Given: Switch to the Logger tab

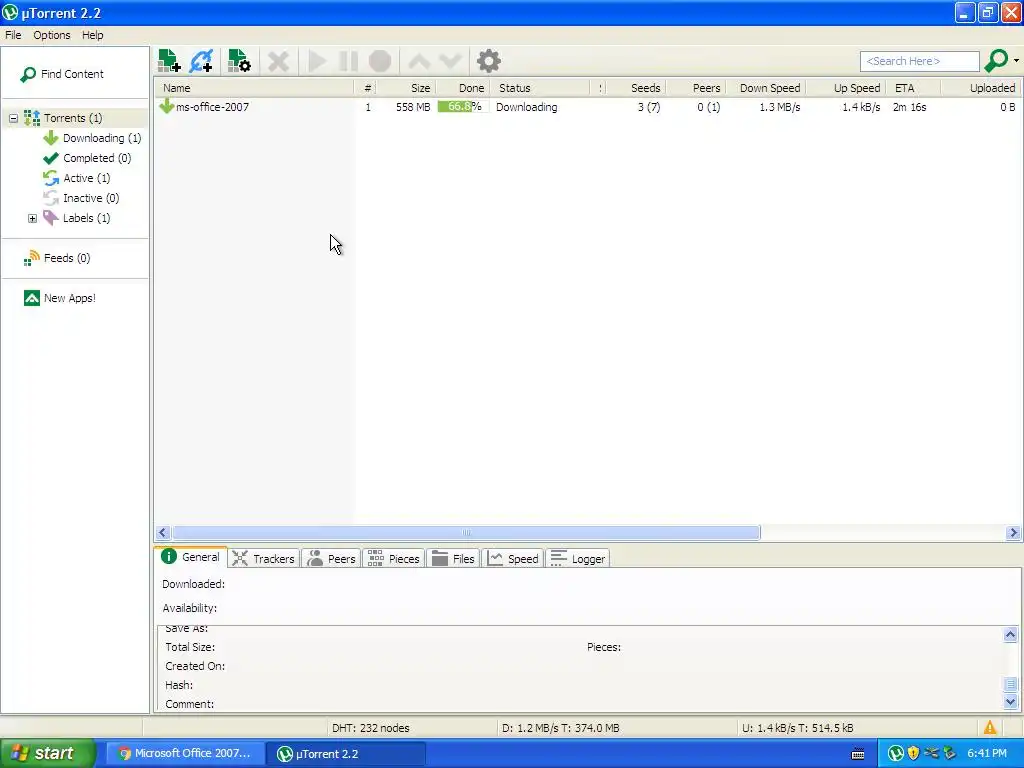Looking at the screenshot, I should click(x=578, y=559).
